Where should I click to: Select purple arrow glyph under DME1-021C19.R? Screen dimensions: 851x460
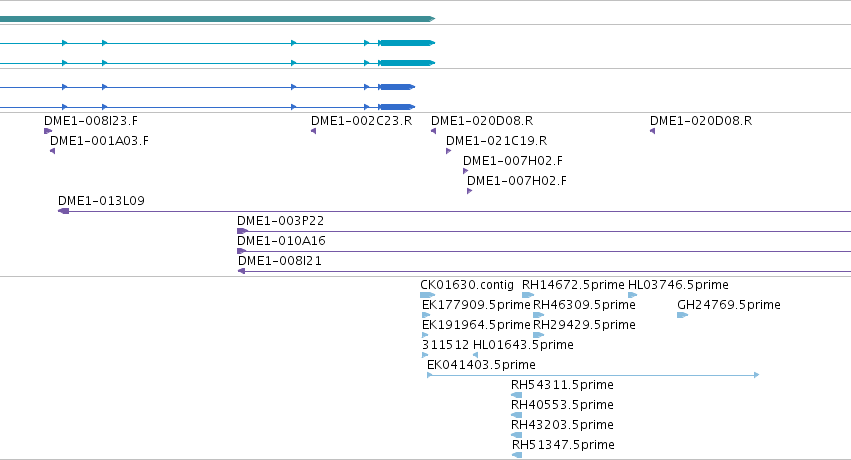[448, 151]
